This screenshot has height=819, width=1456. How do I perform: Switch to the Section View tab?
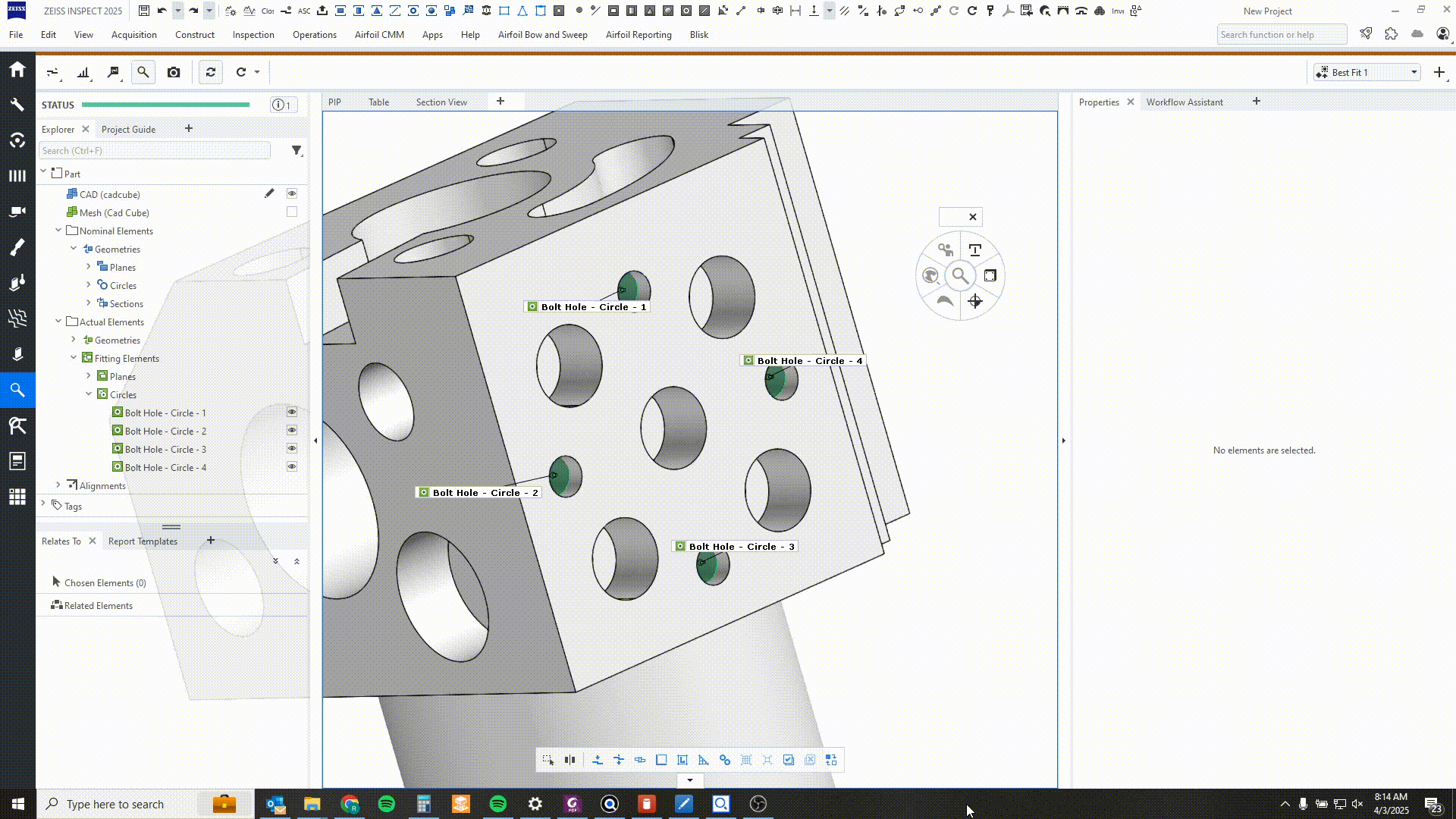441,102
